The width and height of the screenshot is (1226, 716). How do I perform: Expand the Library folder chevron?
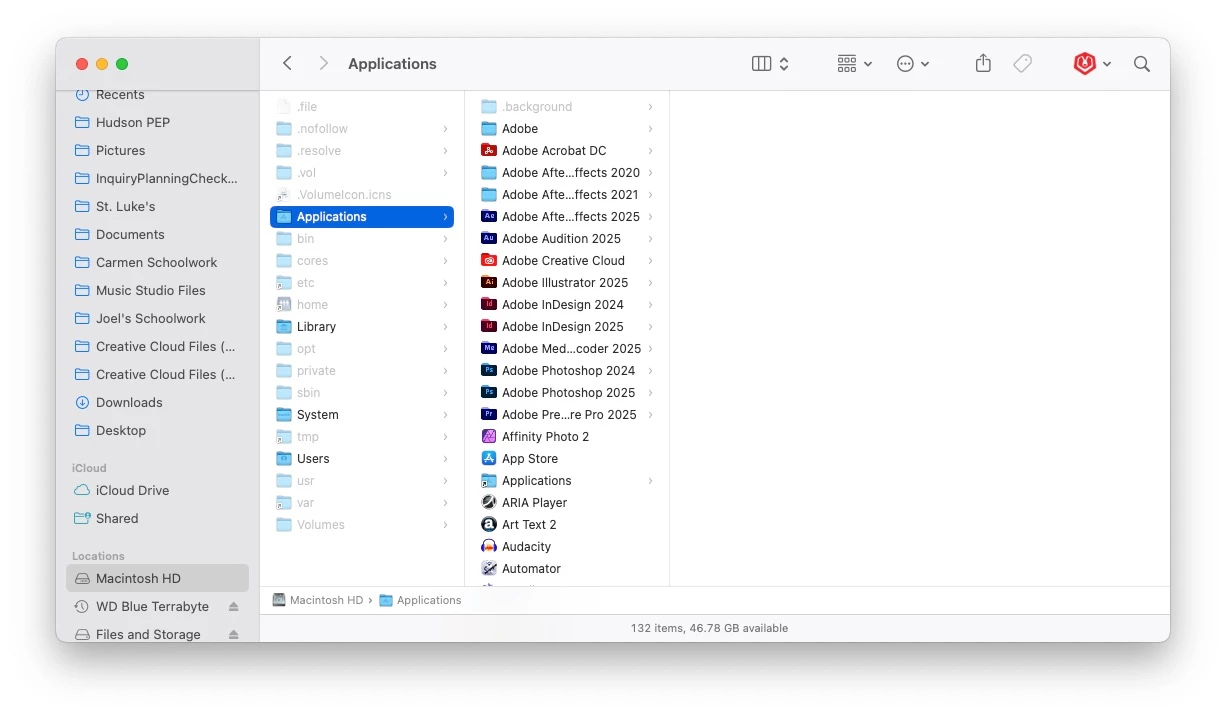point(445,326)
